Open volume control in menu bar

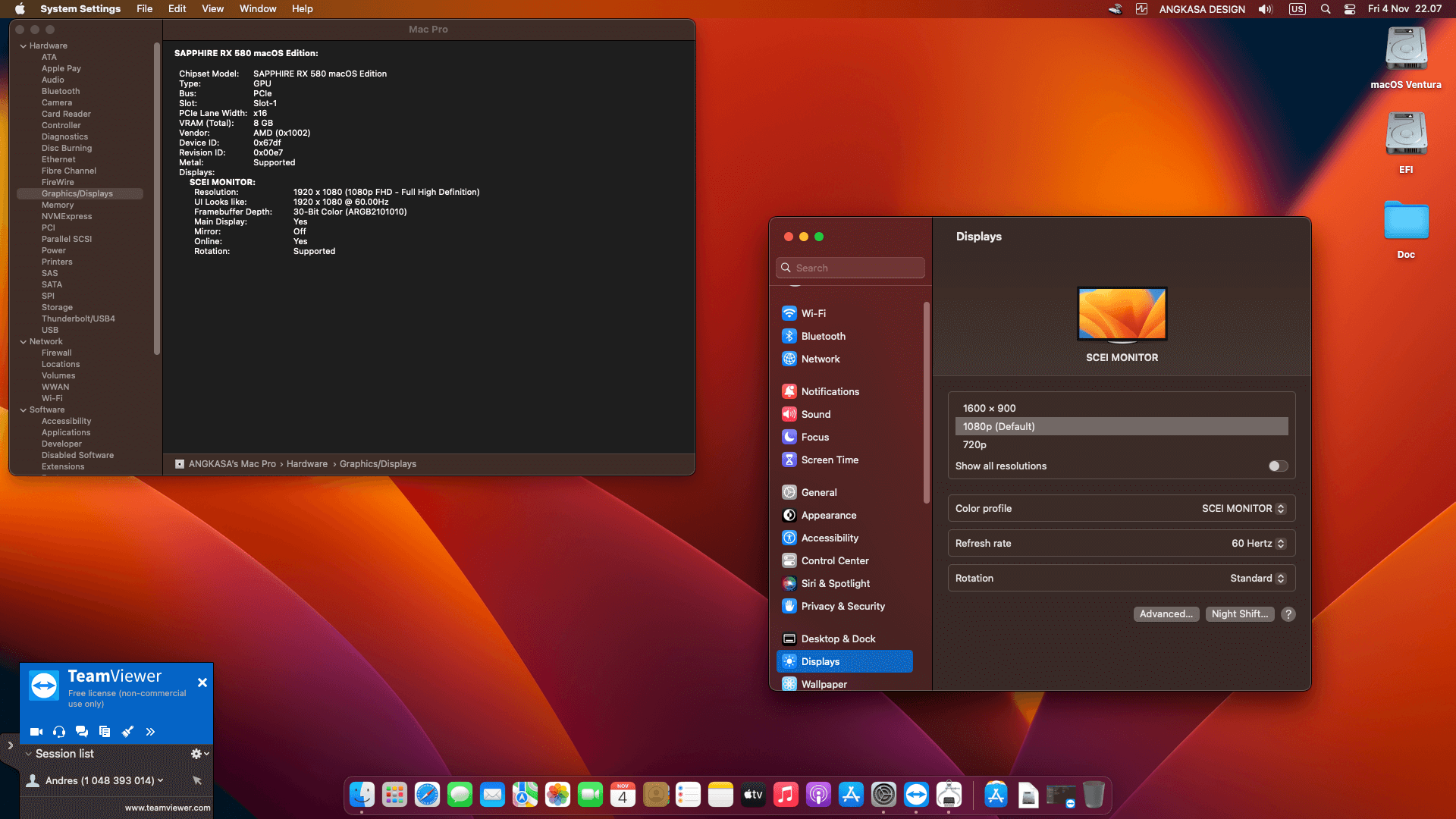click(x=1266, y=9)
